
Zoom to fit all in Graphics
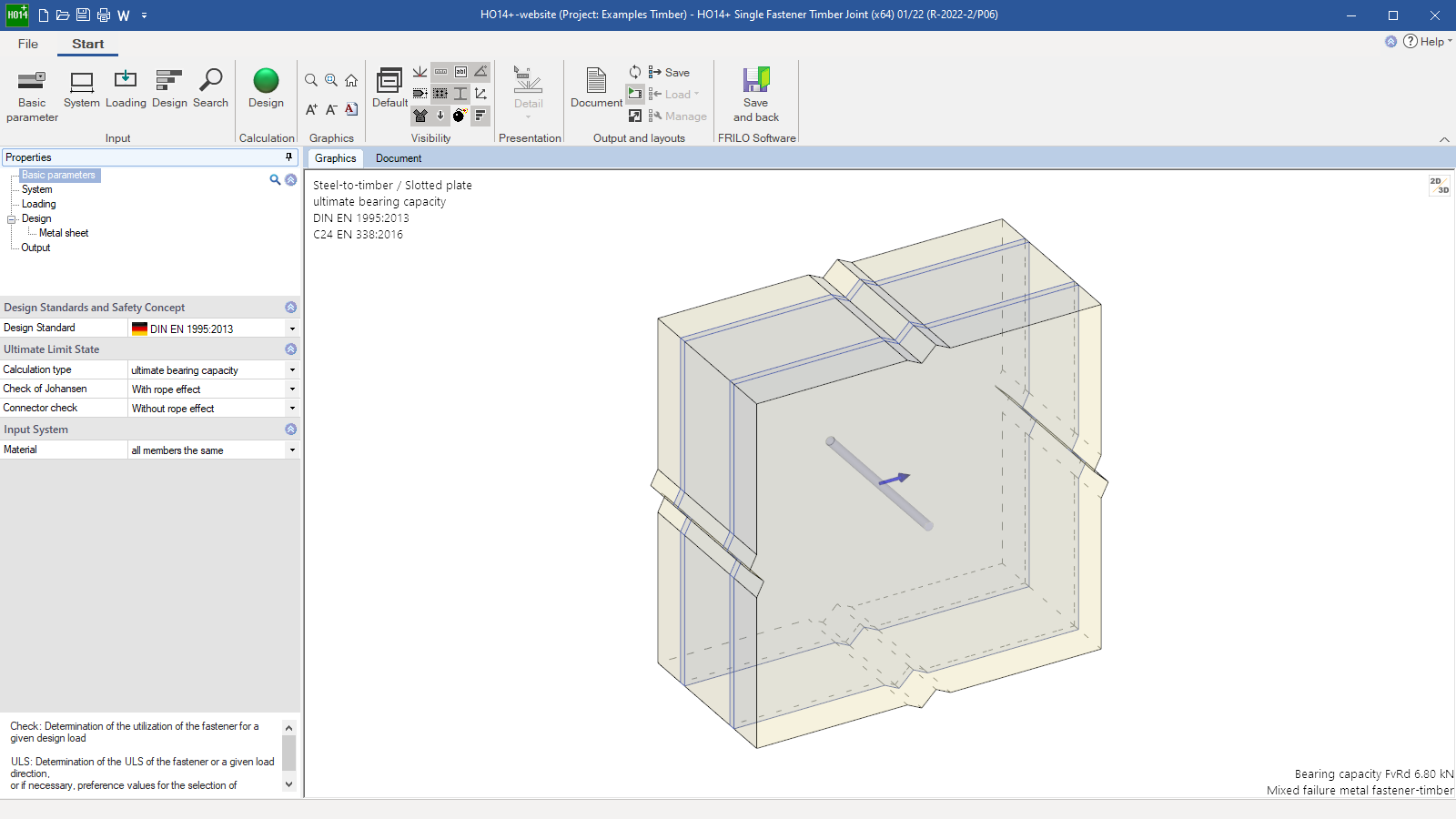click(331, 80)
